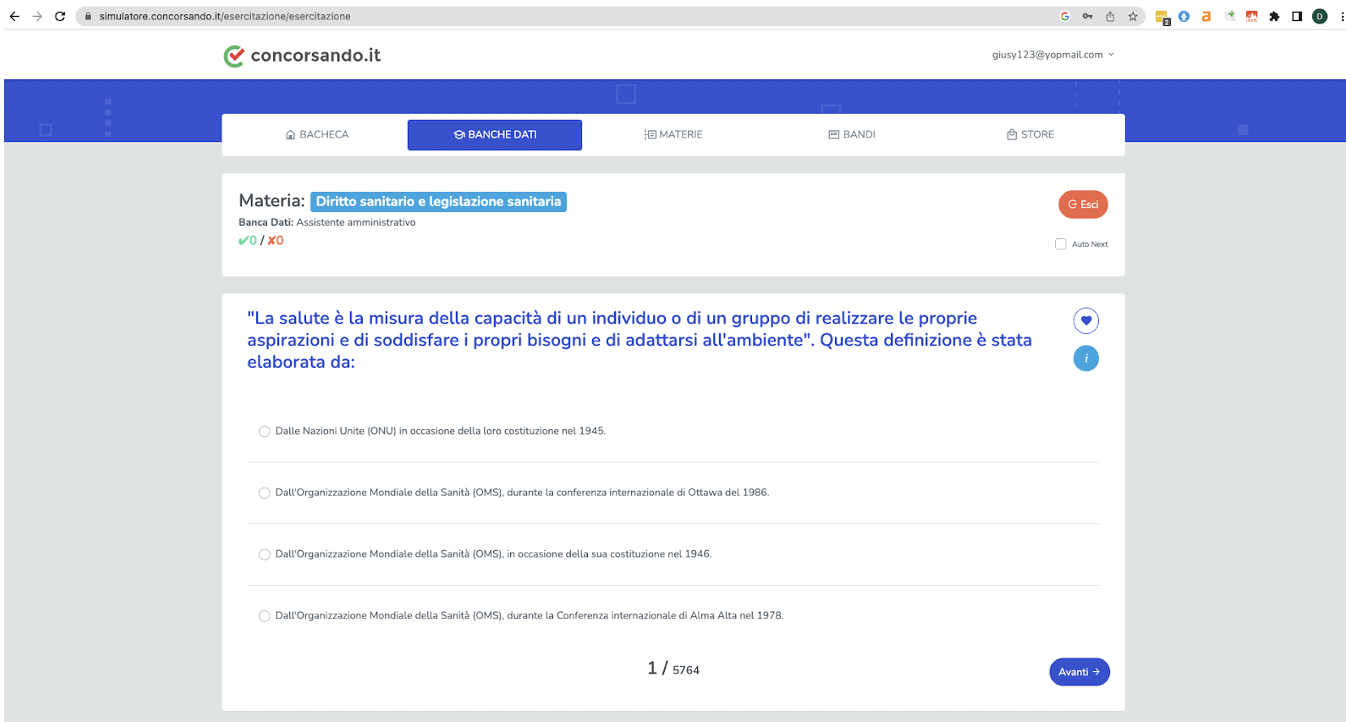Select the Nazioni Unite (ONU) 1945 answer
Image resolution: width=1346 pixels, height=722 pixels.
point(264,432)
